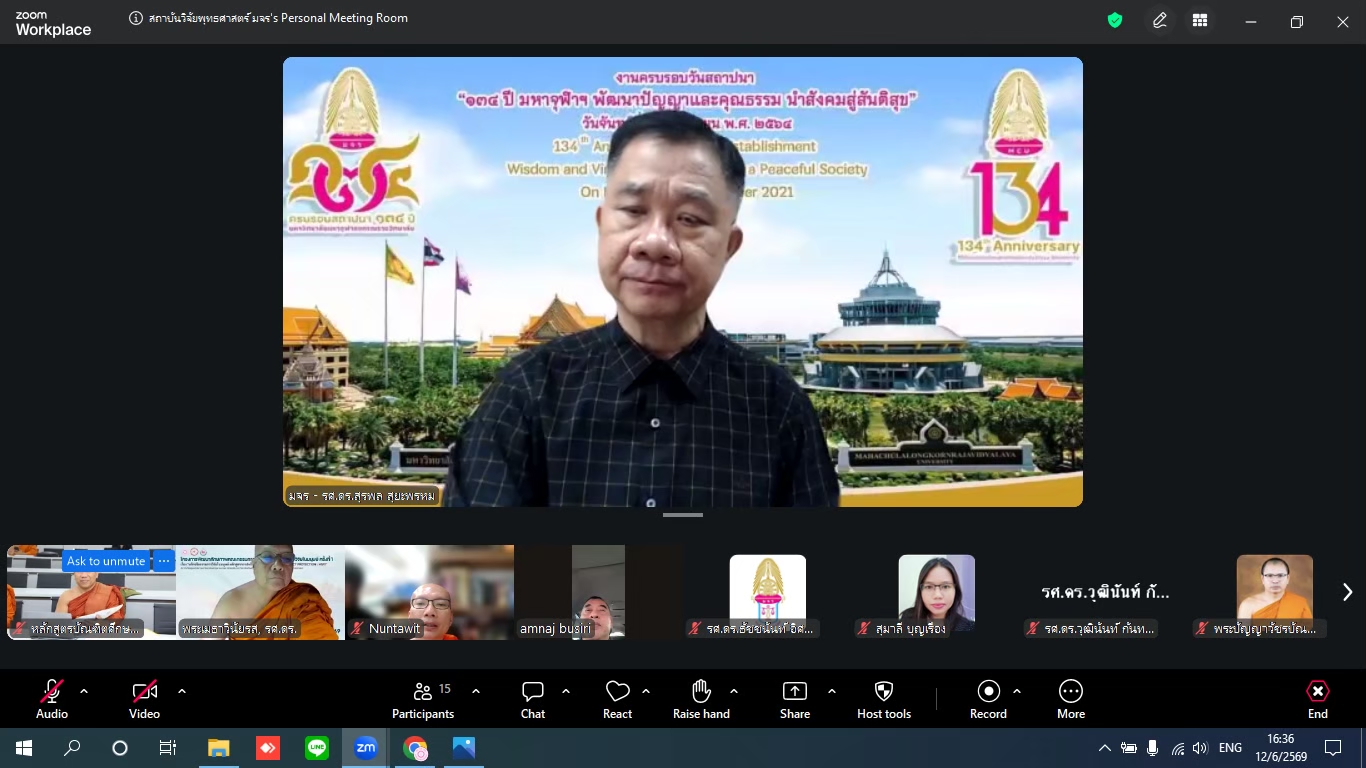Switch input language via ENG indicator

1230,748
